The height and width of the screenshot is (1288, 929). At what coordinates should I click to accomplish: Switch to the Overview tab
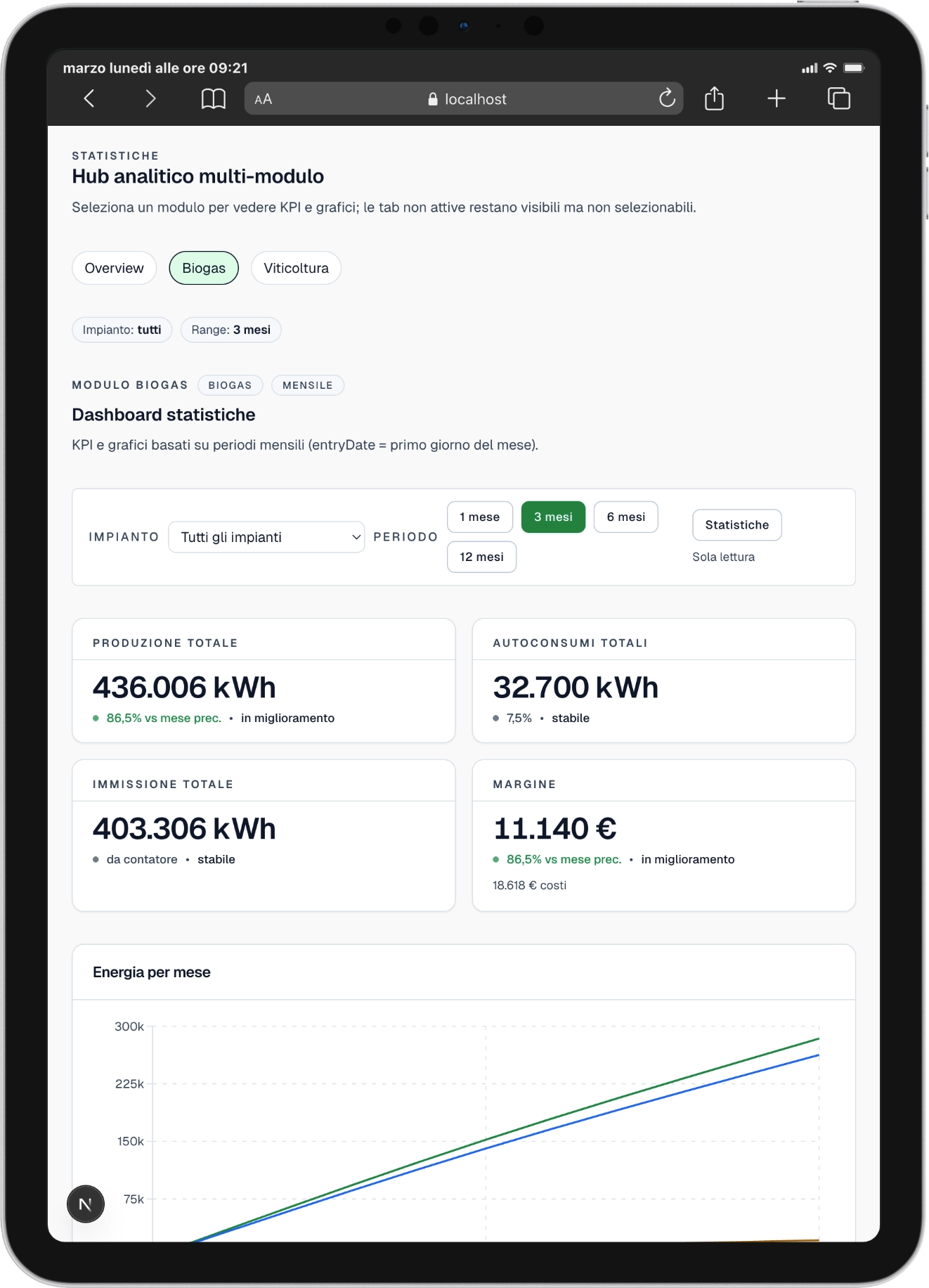tap(114, 268)
